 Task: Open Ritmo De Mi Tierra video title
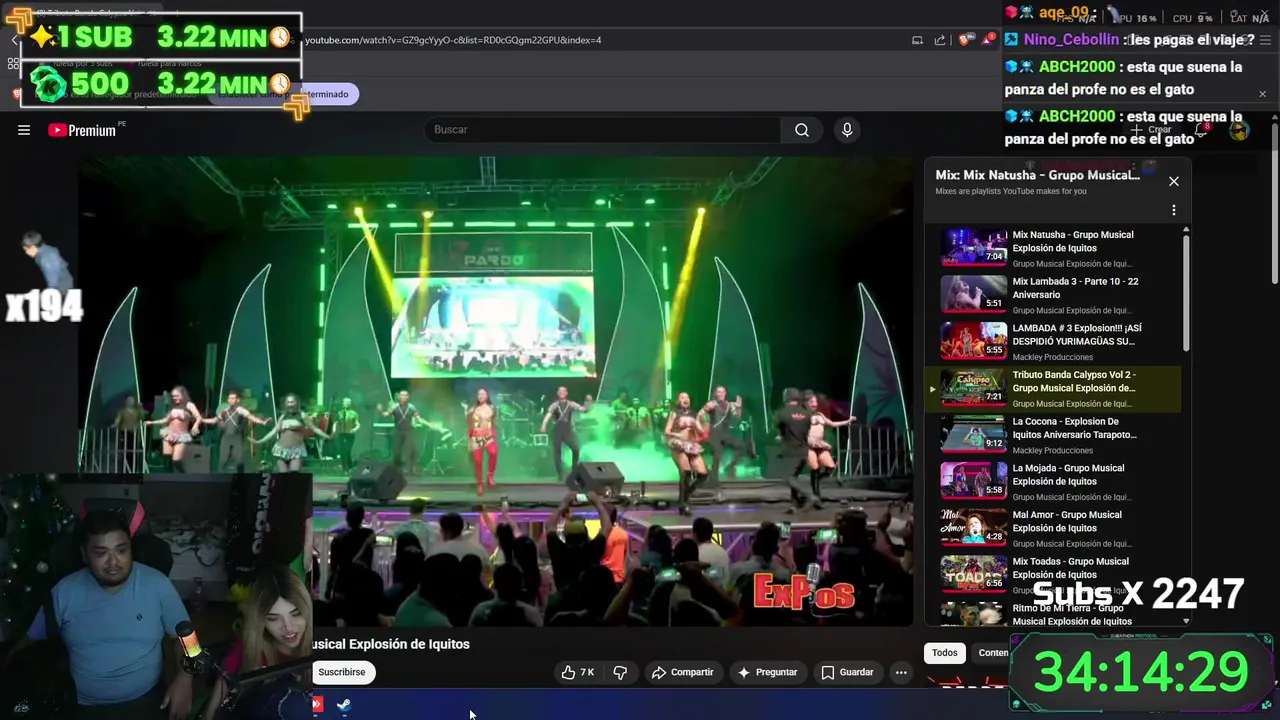[x=1072, y=614]
